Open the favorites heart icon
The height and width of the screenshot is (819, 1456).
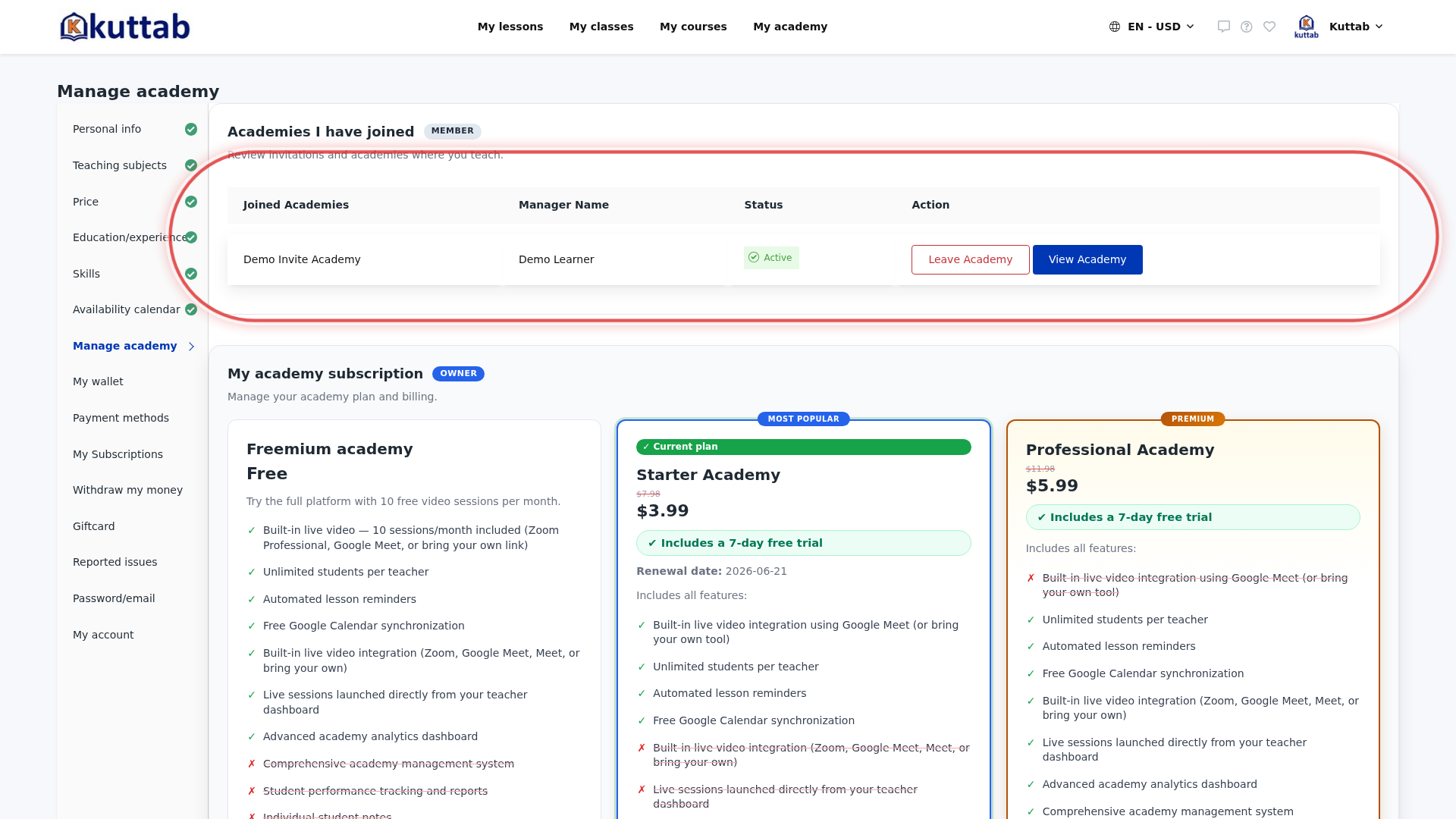[x=1269, y=27]
